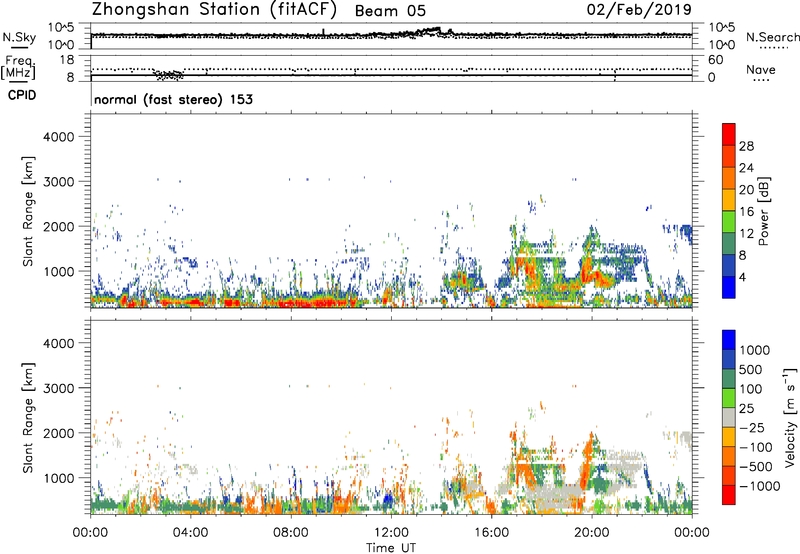Click the dotted N.Search legend line sample

773,48
